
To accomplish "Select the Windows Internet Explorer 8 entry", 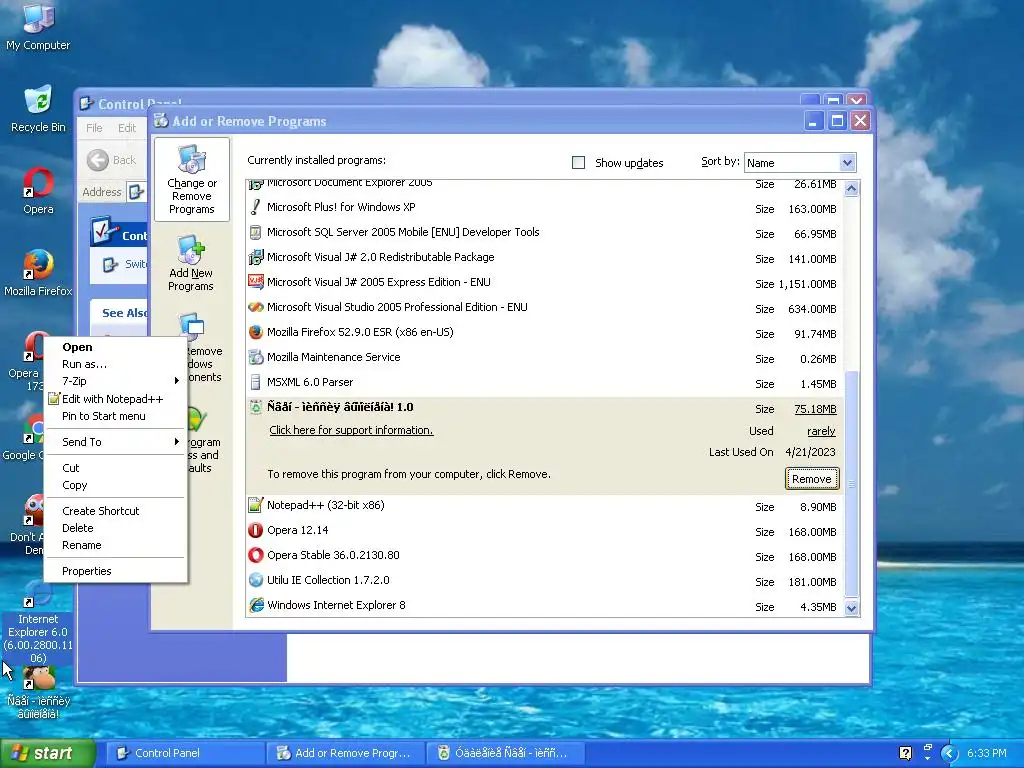I will point(545,605).
